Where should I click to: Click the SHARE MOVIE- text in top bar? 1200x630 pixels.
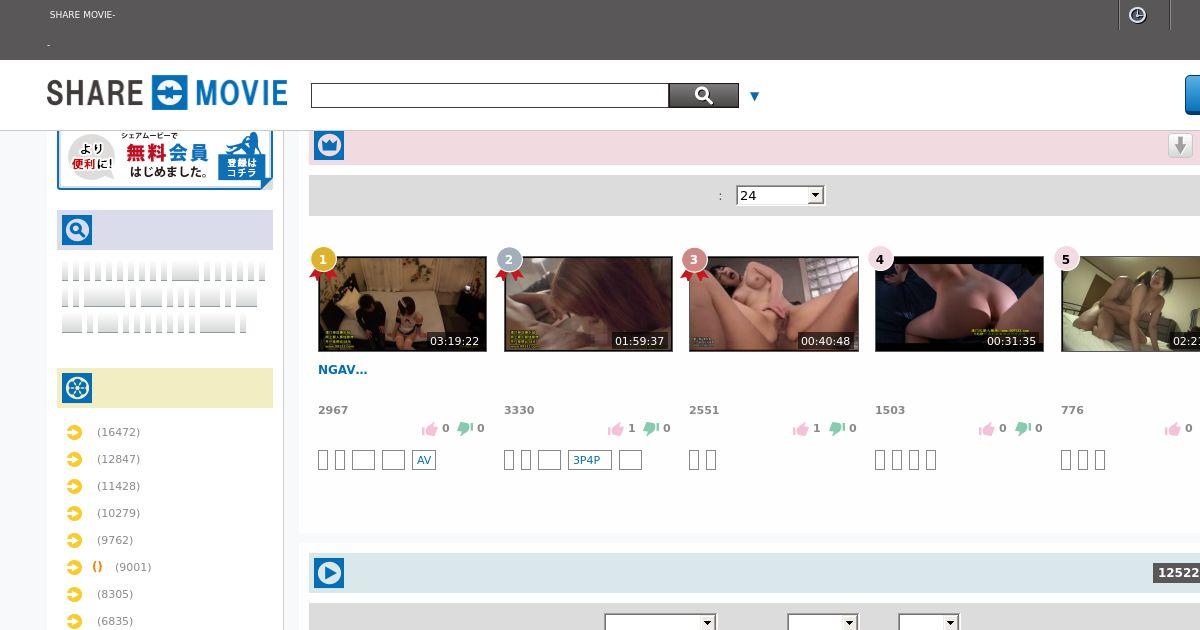click(x=82, y=15)
